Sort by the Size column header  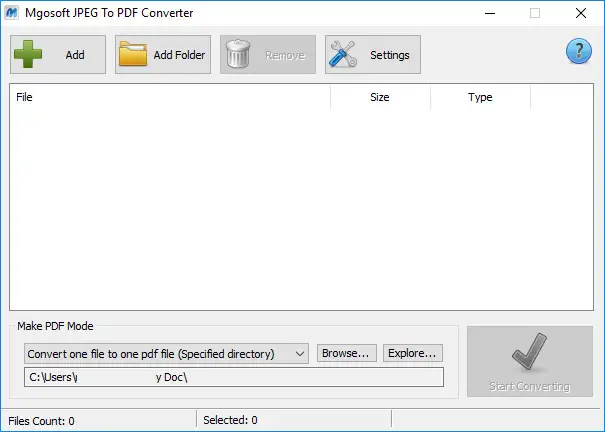click(x=380, y=97)
